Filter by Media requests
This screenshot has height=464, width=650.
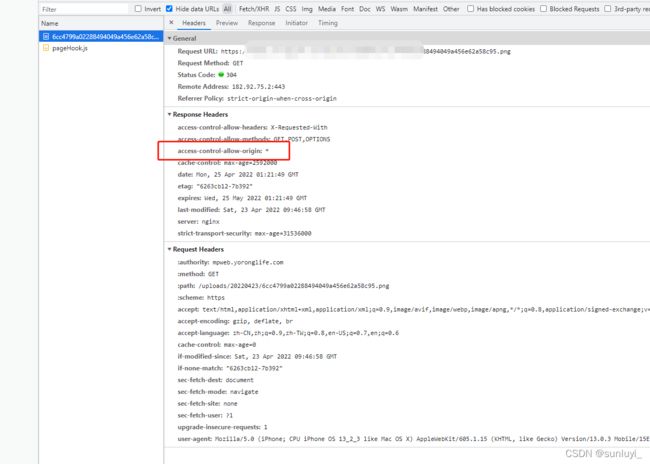(x=327, y=9)
